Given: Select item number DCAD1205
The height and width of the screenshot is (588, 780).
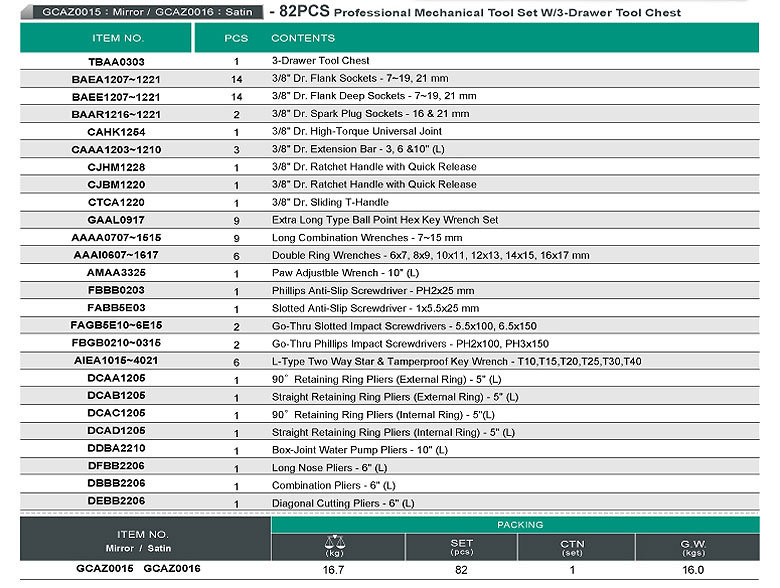Looking at the screenshot, I should pyautogui.click(x=116, y=430).
